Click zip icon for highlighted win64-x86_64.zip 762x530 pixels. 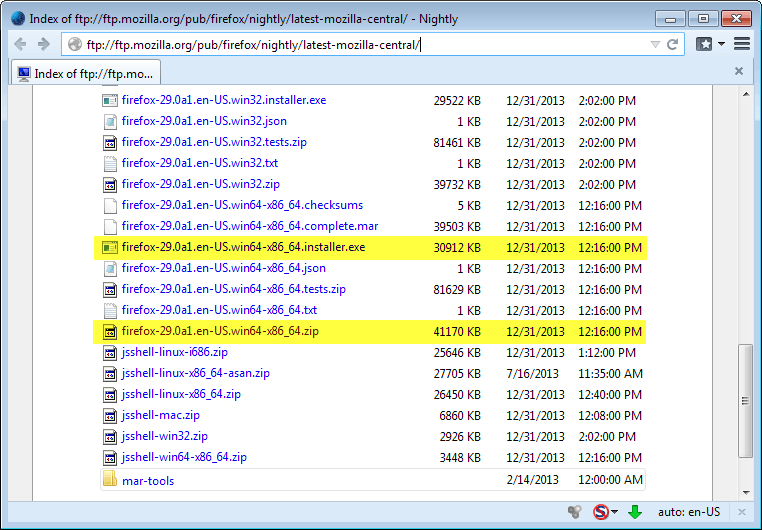click(110, 332)
